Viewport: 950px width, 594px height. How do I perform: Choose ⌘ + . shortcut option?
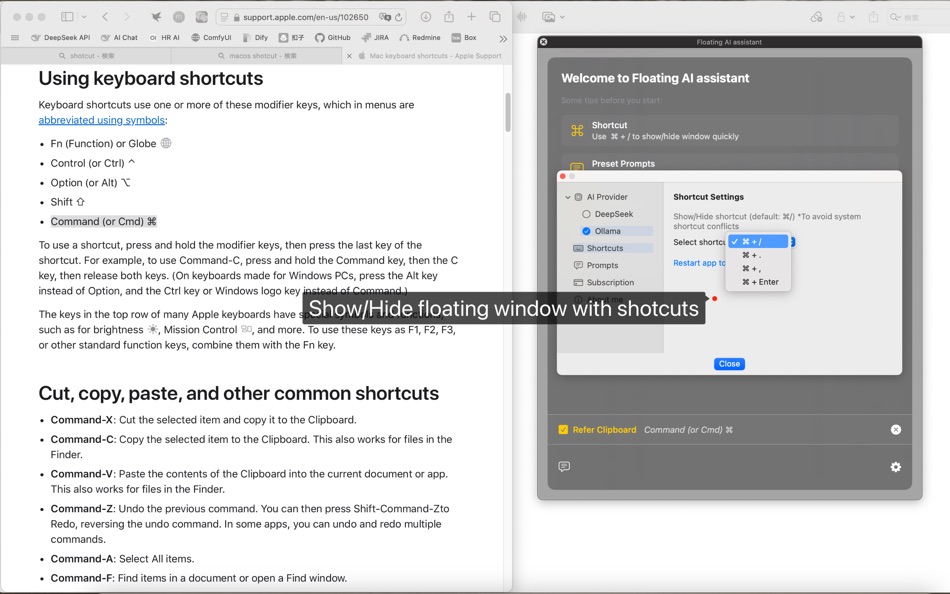click(x=759, y=255)
